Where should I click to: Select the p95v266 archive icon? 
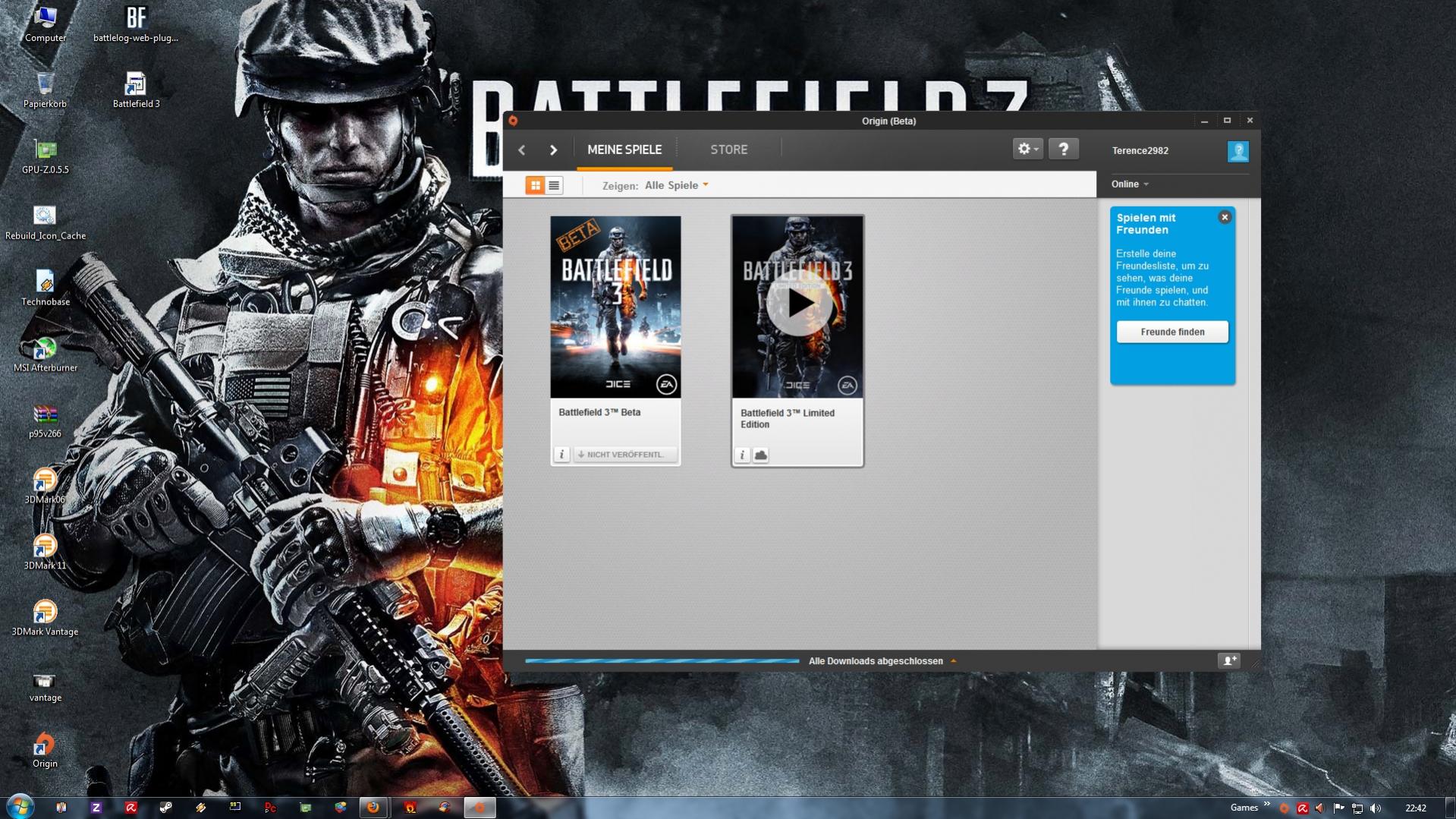45,421
